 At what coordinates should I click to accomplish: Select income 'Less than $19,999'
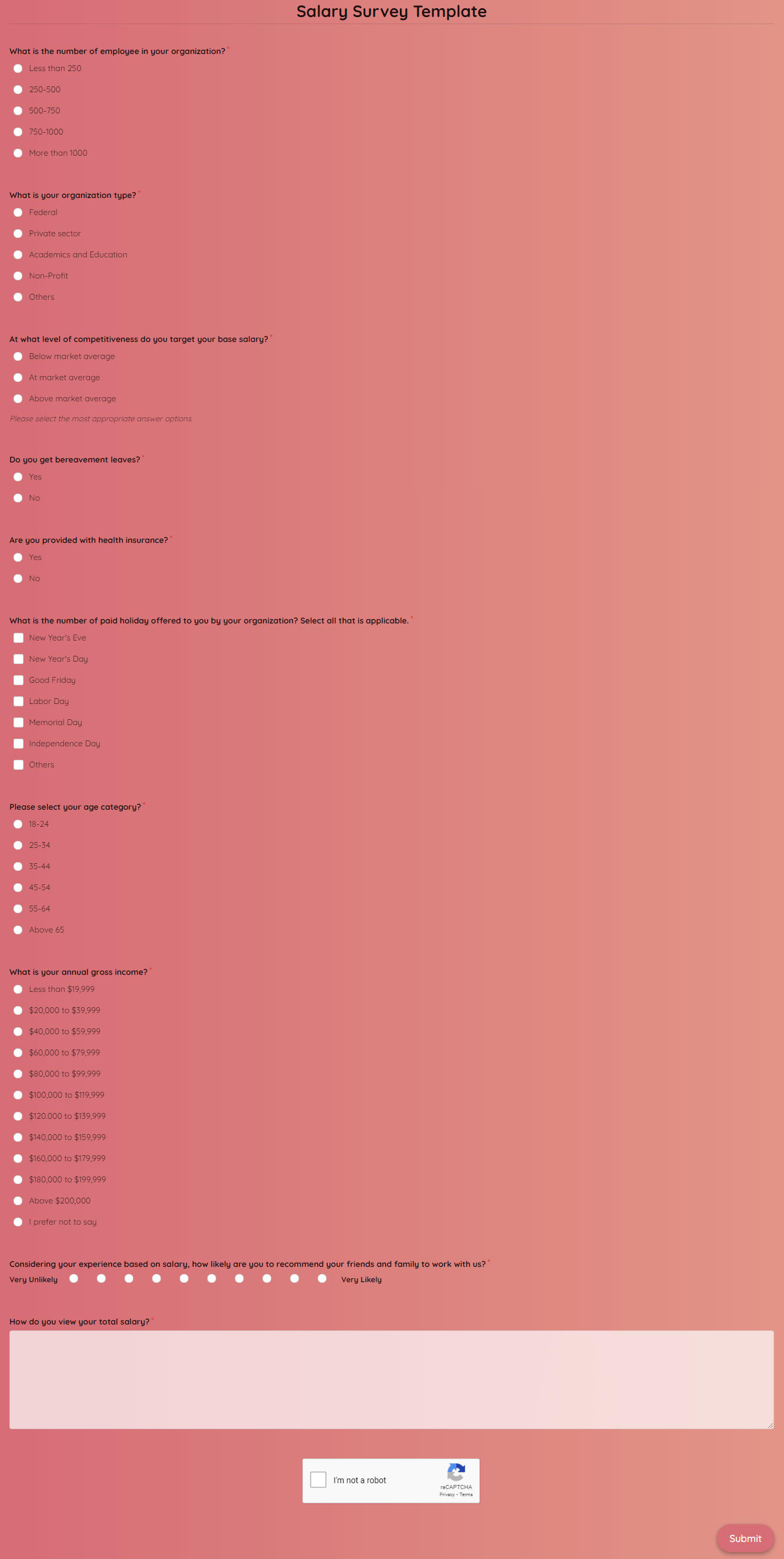[18, 990]
